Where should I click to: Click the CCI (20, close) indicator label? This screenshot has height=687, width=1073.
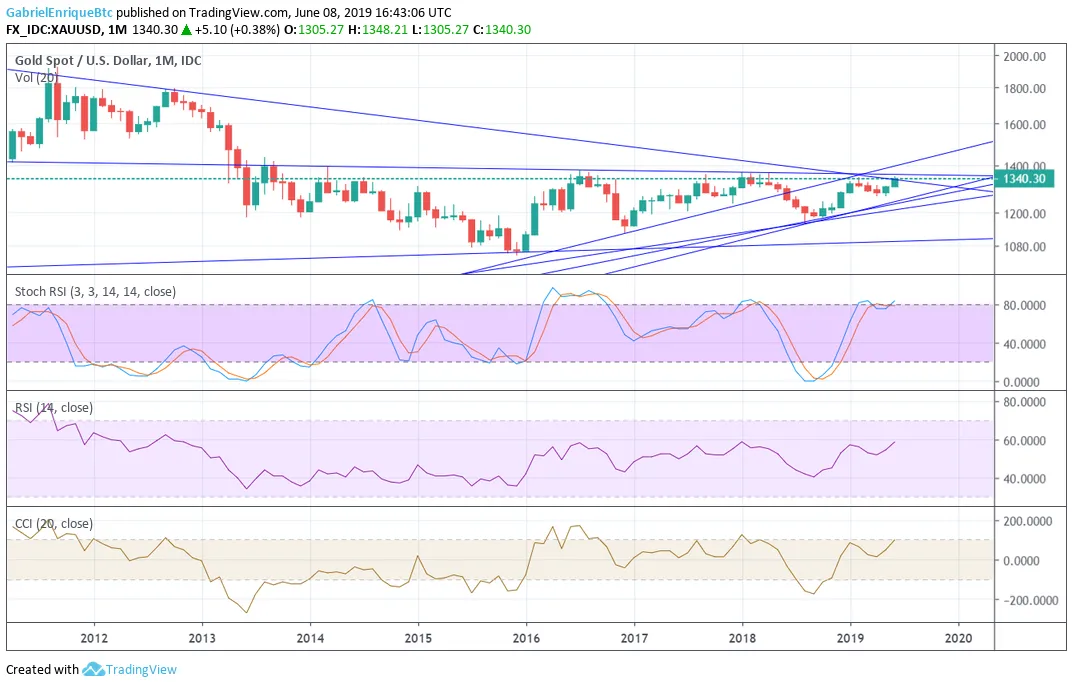point(54,523)
